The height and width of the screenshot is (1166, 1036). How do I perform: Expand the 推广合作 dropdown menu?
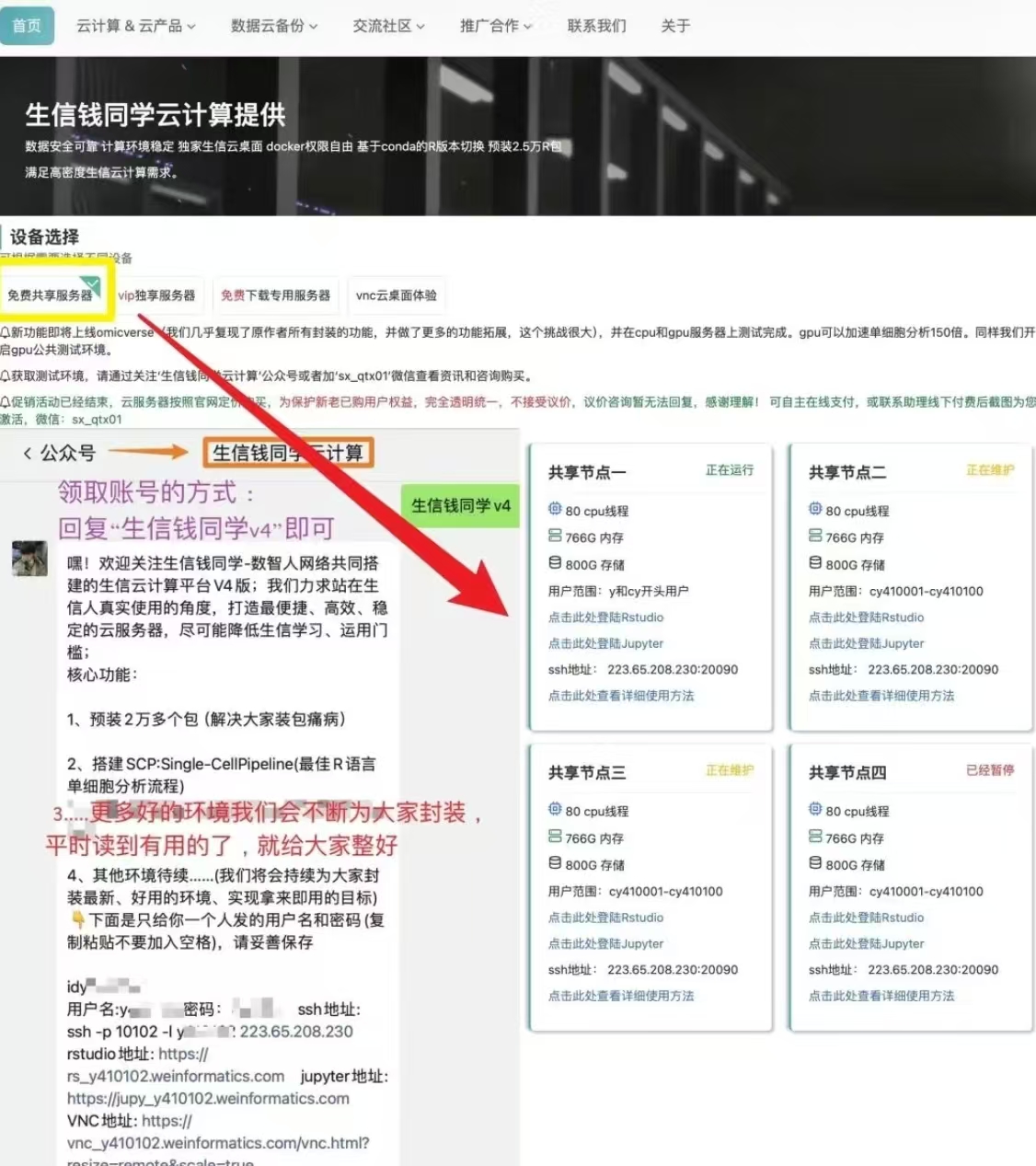(496, 26)
